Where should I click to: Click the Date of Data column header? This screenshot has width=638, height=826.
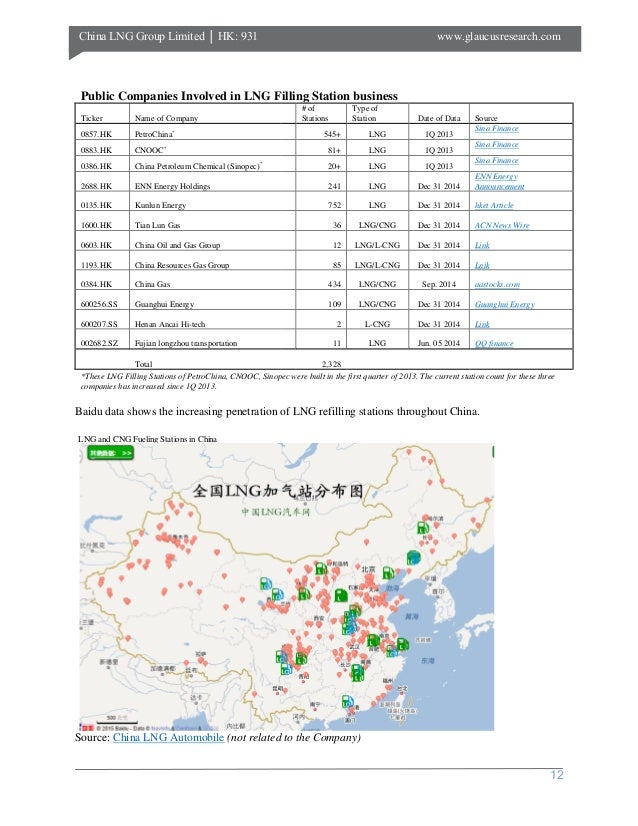[x=439, y=119]
